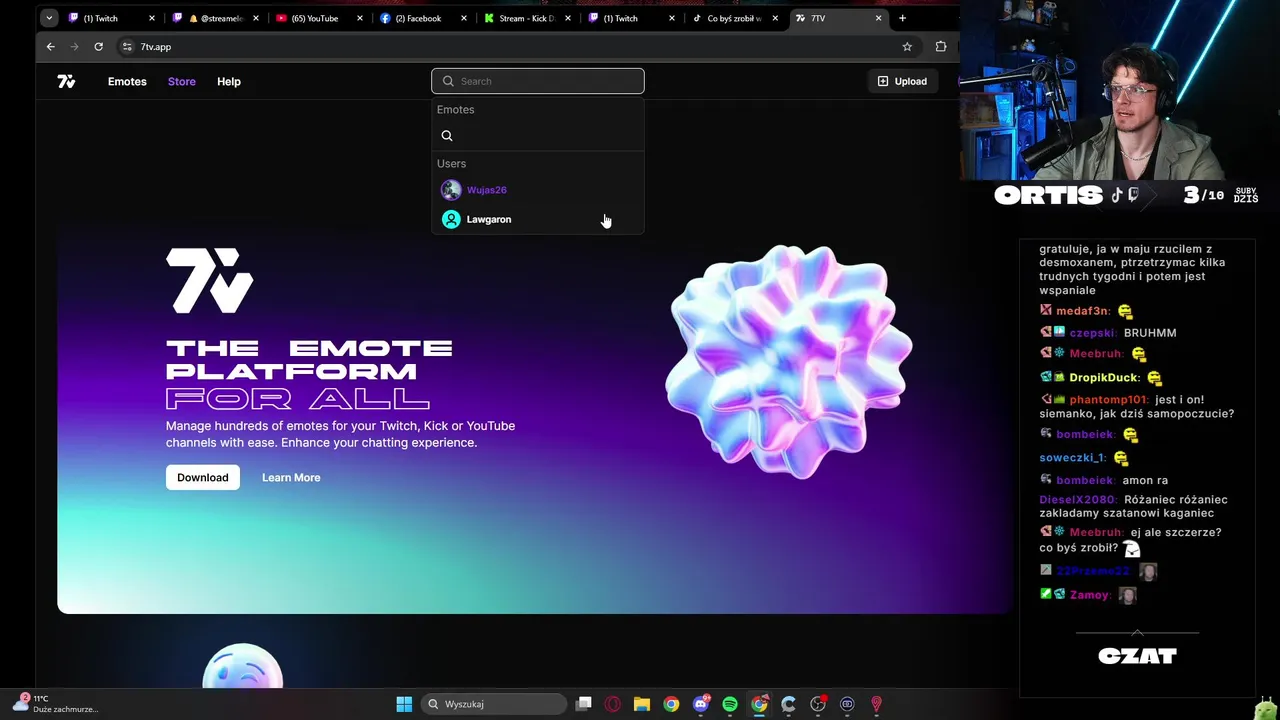The height and width of the screenshot is (720, 1280).
Task: Open the browser extensions puzzle icon
Action: pyautogui.click(x=940, y=46)
